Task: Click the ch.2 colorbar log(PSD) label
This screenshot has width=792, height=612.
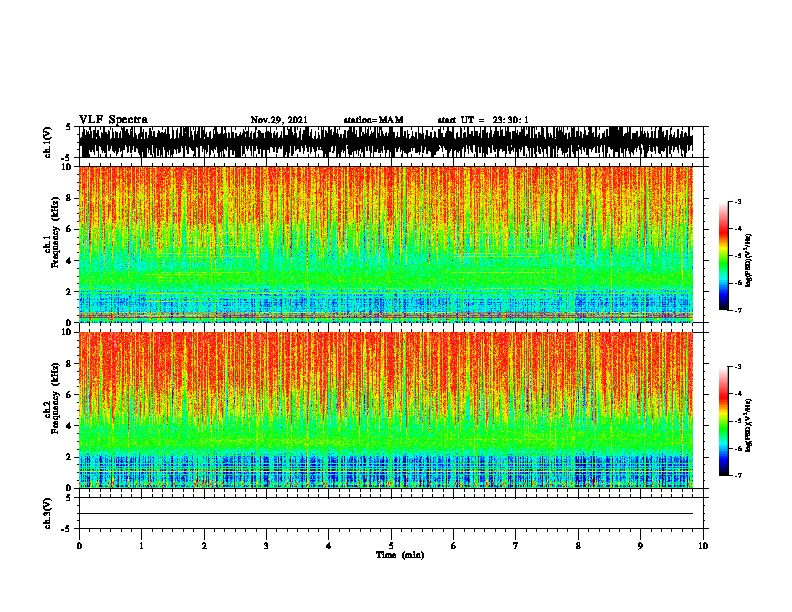Action: point(748,425)
